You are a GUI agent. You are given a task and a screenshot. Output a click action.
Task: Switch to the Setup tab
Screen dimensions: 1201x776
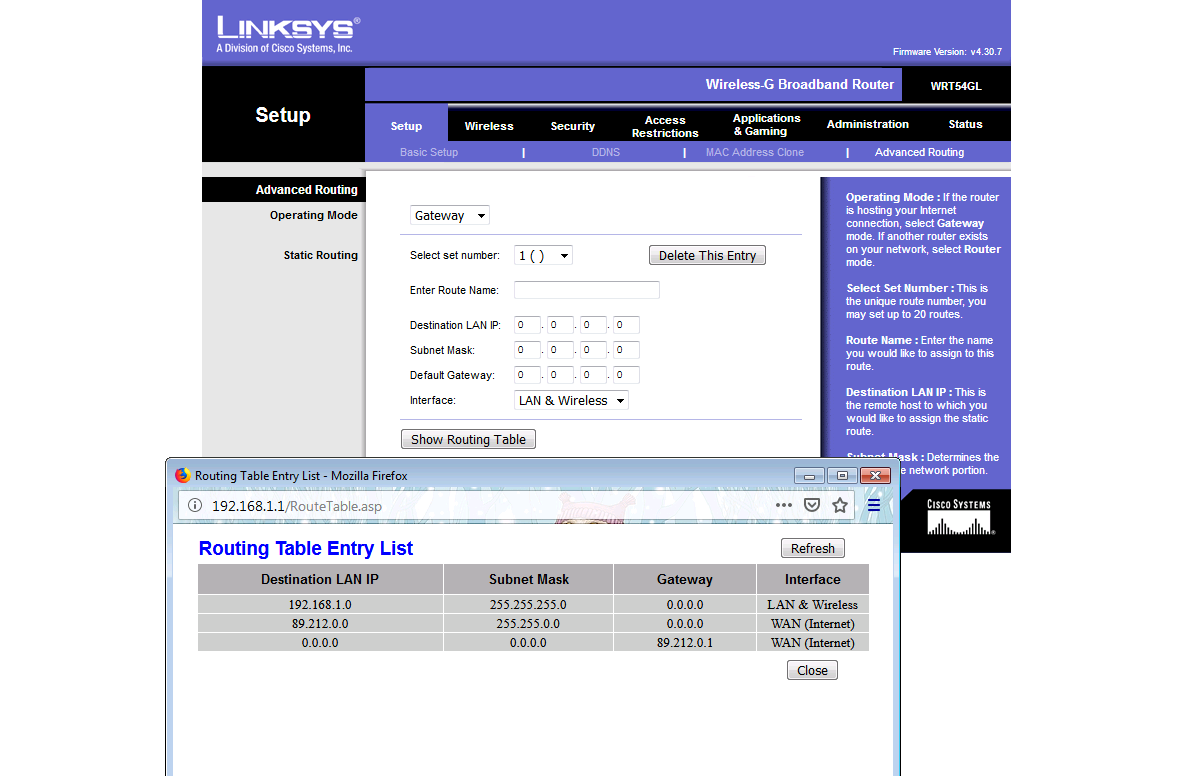(x=406, y=126)
